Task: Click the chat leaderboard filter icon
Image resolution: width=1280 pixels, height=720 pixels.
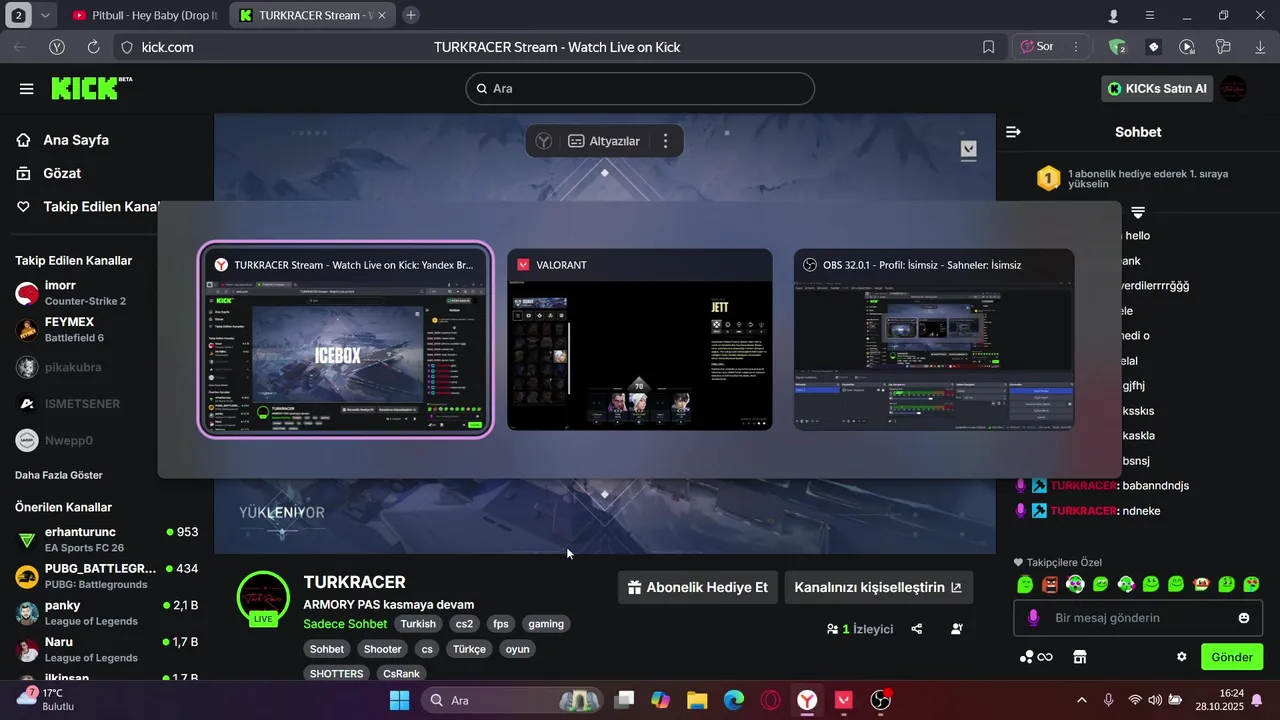Action: [1138, 212]
